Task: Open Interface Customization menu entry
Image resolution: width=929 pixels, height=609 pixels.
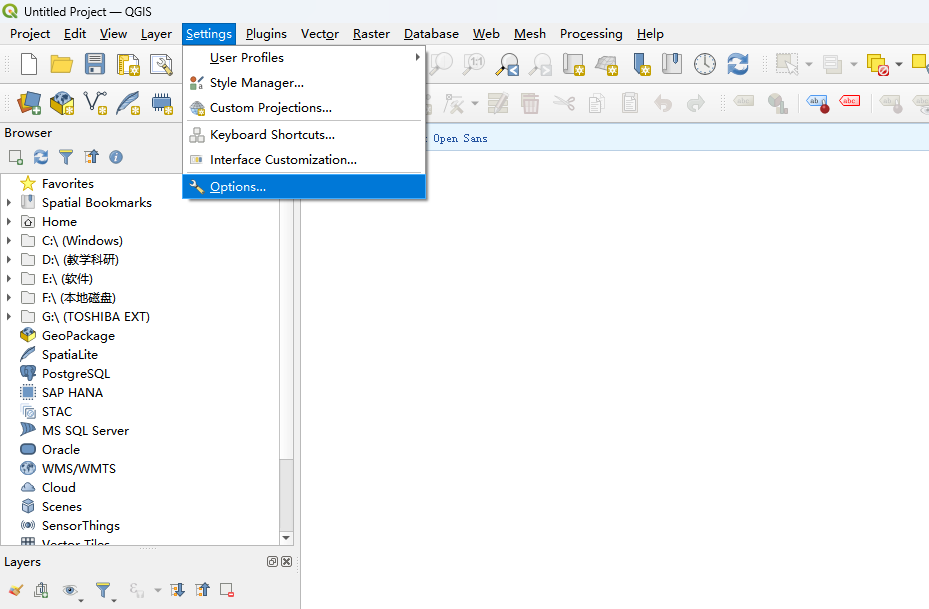Action: coord(304,160)
